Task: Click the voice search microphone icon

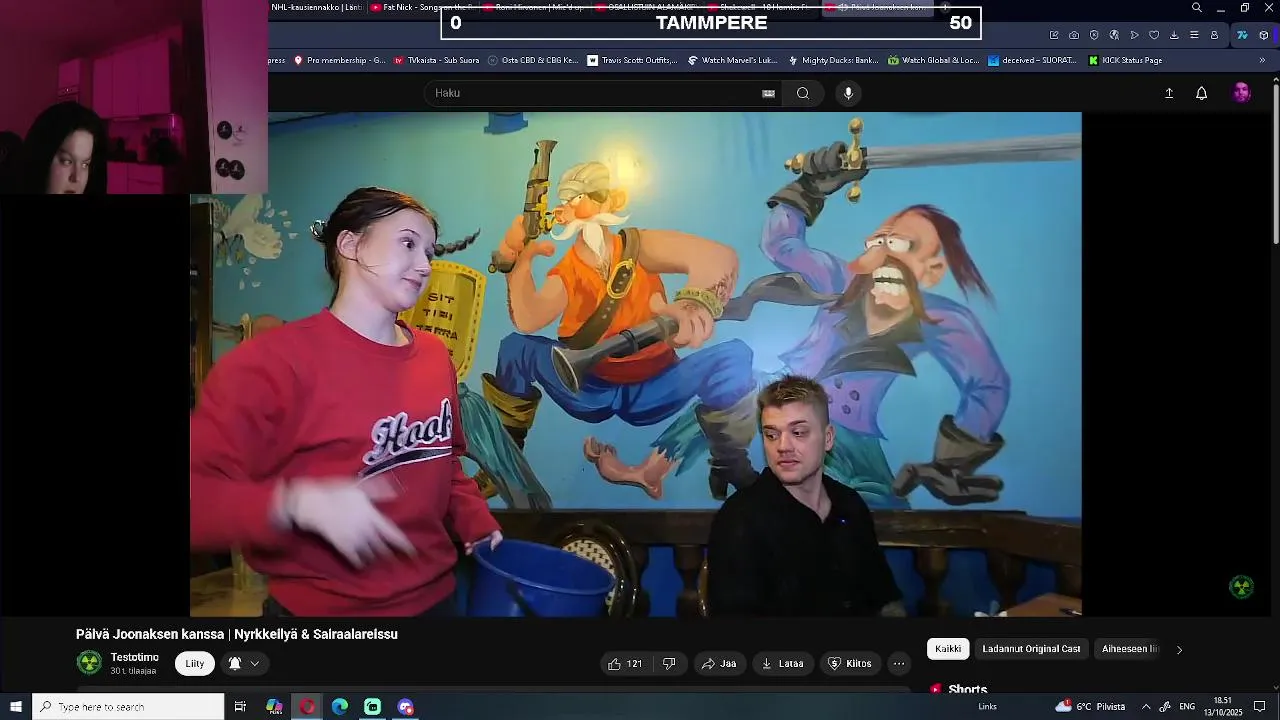Action: coord(848,93)
